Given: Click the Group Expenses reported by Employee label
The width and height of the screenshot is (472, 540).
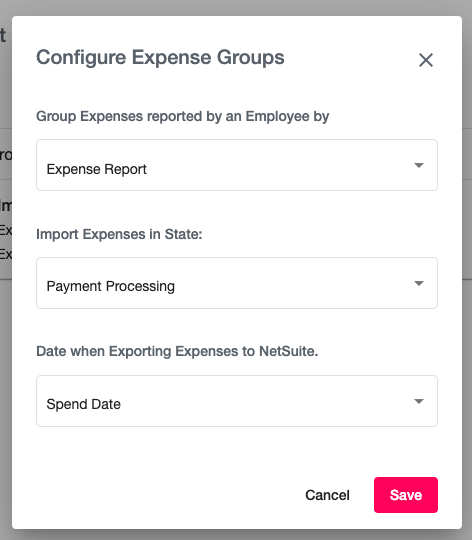Looking at the screenshot, I should [x=182, y=116].
